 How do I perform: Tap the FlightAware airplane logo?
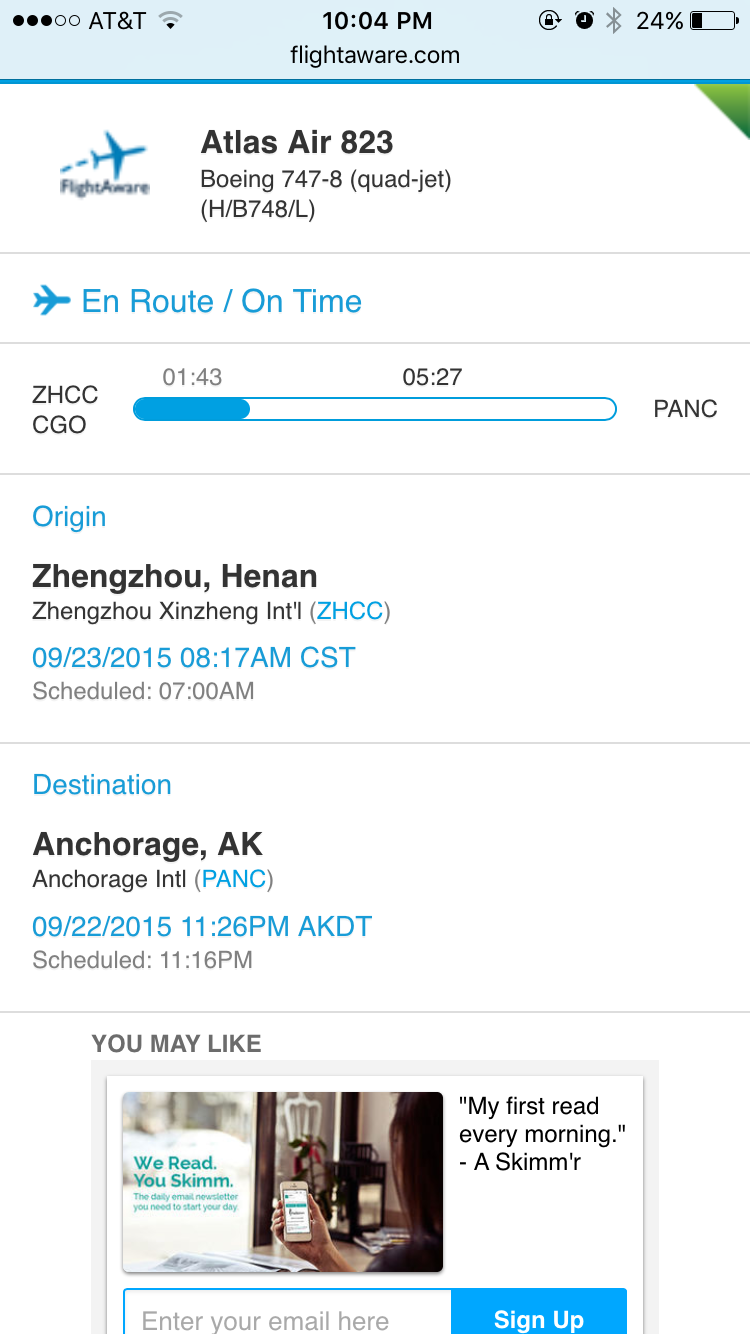pos(104,165)
